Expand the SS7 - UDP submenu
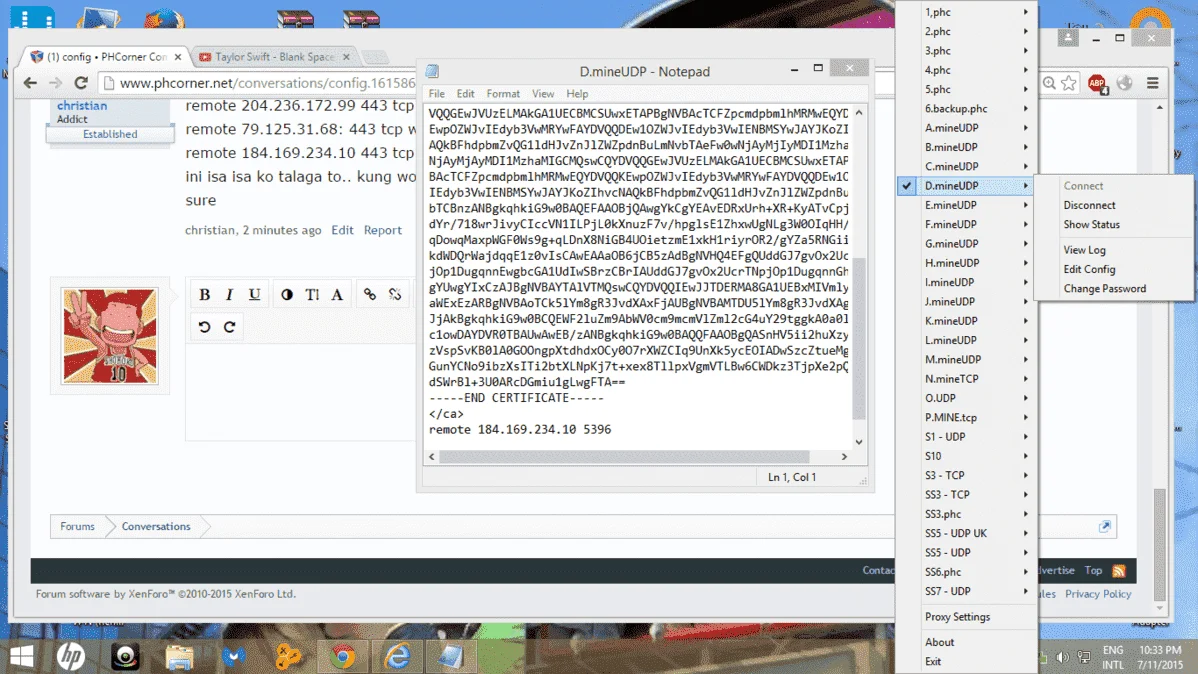Screen dimensions: 1198x674 (x=966, y=591)
